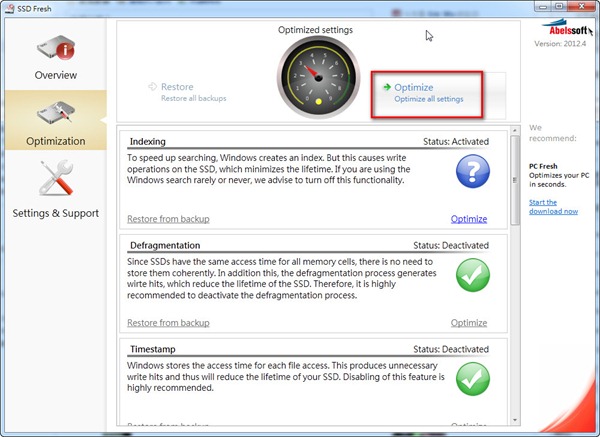Click the Optimized settings label
This screenshot has height=437, width=600.
tap(315, 30)
